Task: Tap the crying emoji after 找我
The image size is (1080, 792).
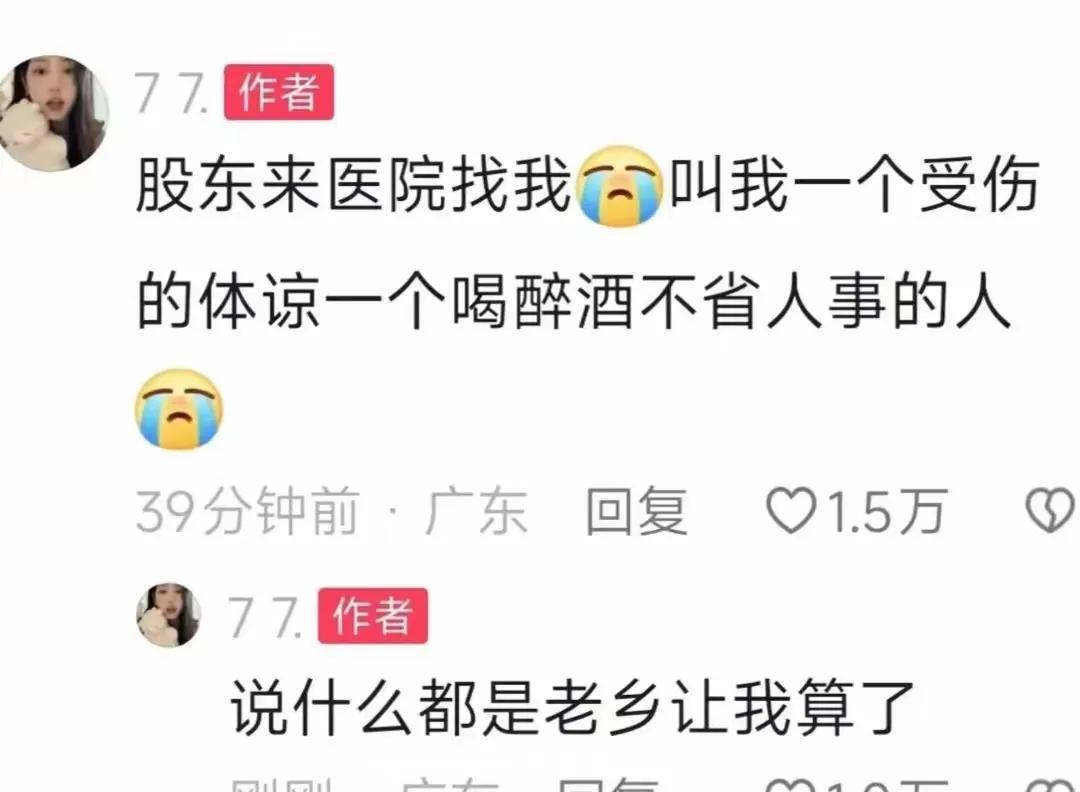Action: point(621,186)
